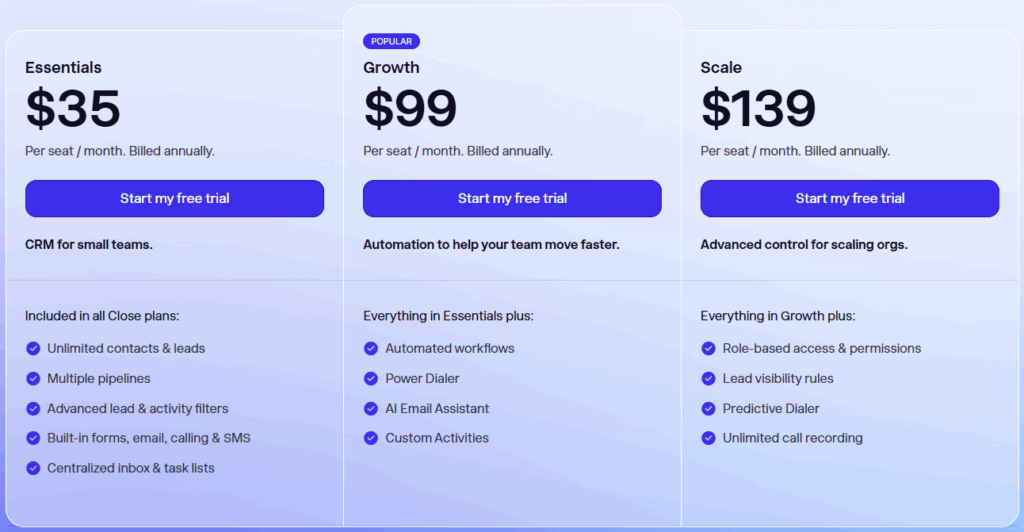Start the Essentials plan free trial

[x=174, y=198]
